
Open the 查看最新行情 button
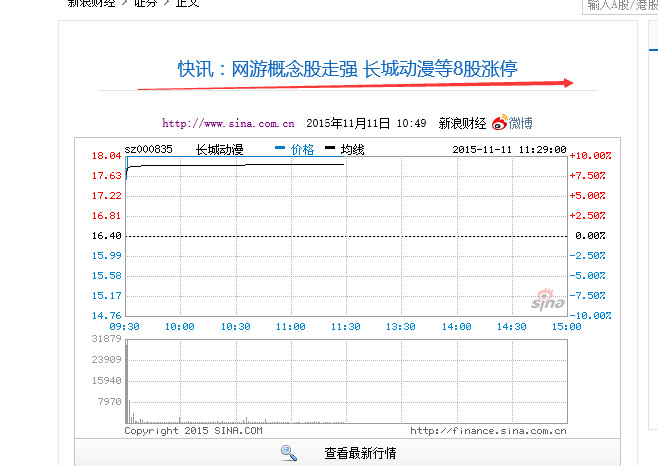point(347,453)
